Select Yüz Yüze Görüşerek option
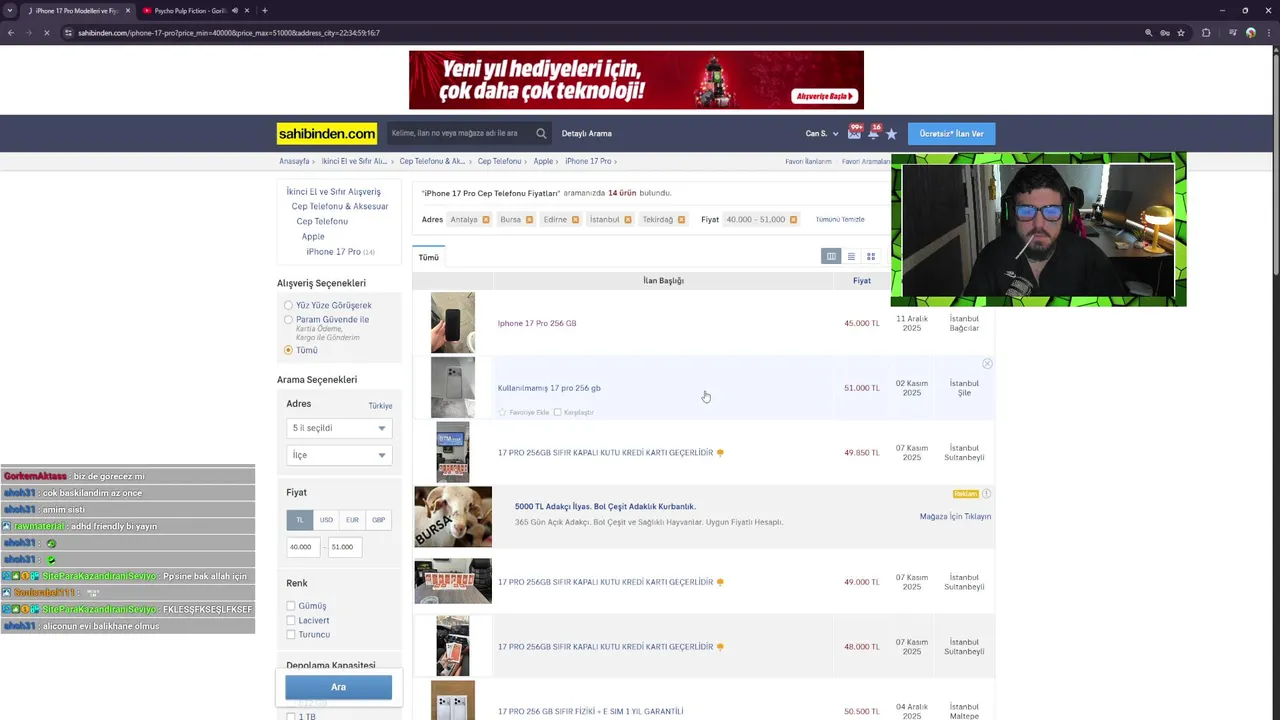Viewport: 1280px width, 720px height. point(288,305)
